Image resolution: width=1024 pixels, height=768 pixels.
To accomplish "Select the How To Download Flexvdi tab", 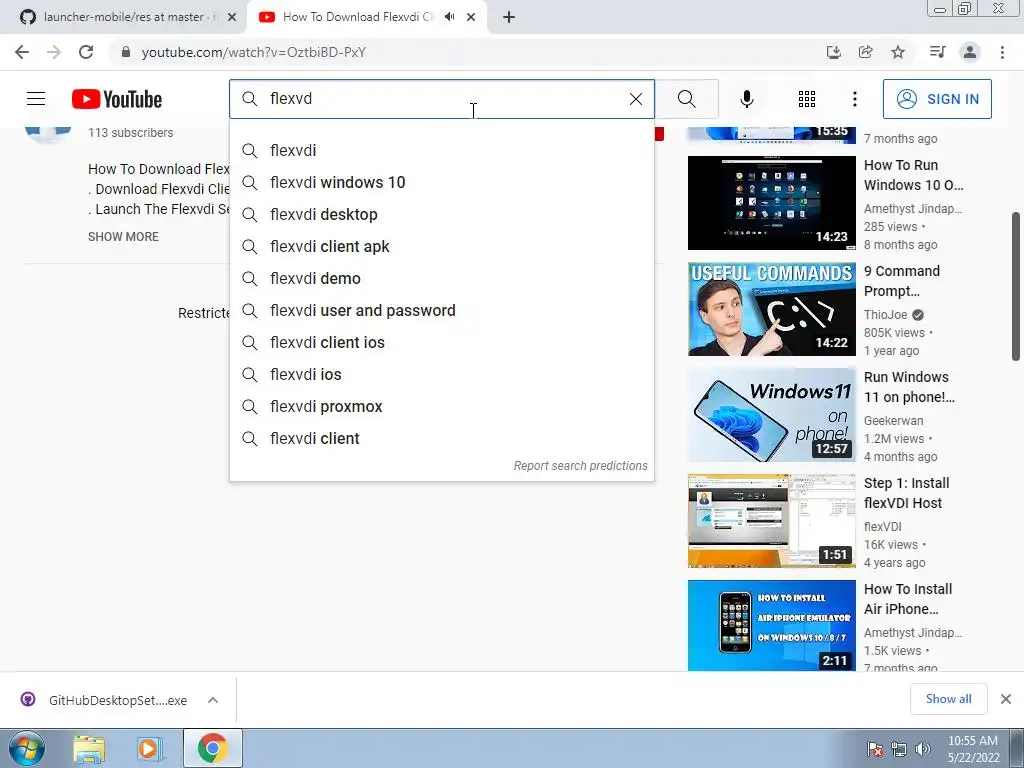I will pos(358,17).
